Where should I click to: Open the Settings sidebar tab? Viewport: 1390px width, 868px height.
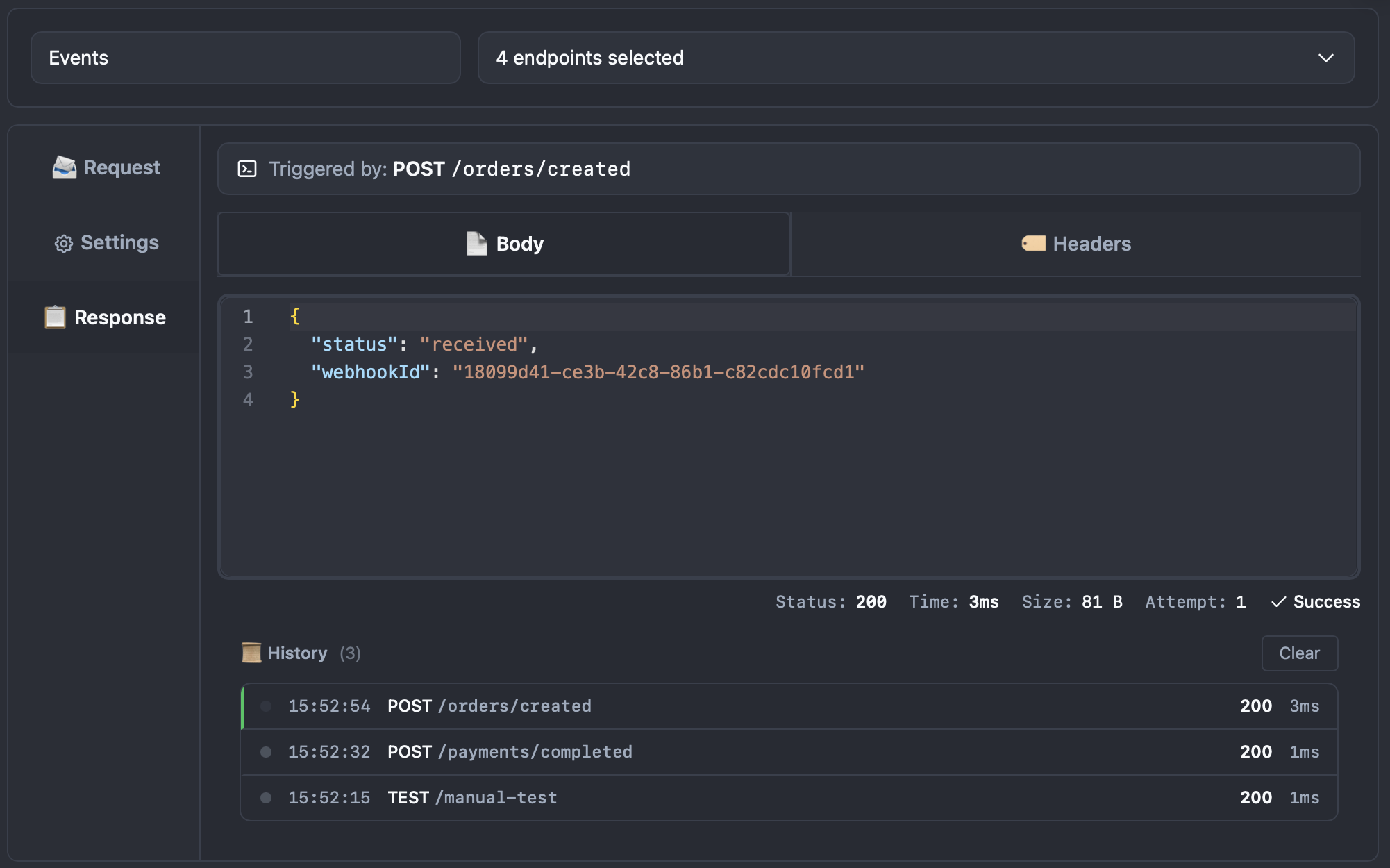[x=106, y=243]
